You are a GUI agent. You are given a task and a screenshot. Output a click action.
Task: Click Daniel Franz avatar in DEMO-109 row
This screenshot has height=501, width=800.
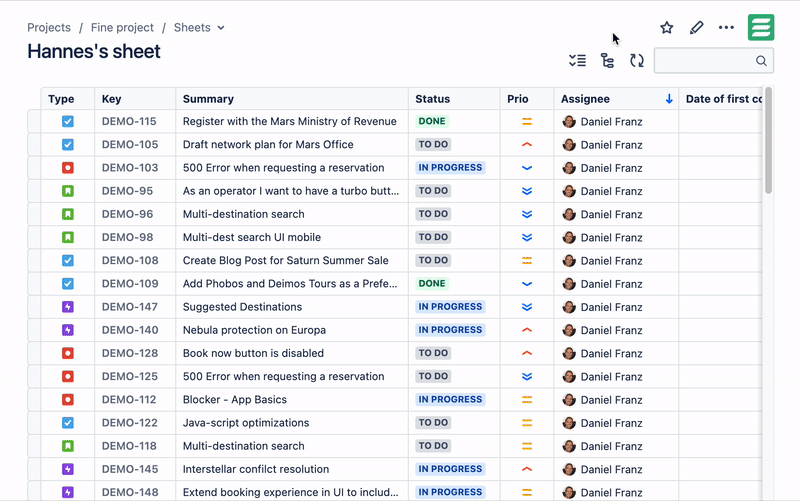pos(569,284)
